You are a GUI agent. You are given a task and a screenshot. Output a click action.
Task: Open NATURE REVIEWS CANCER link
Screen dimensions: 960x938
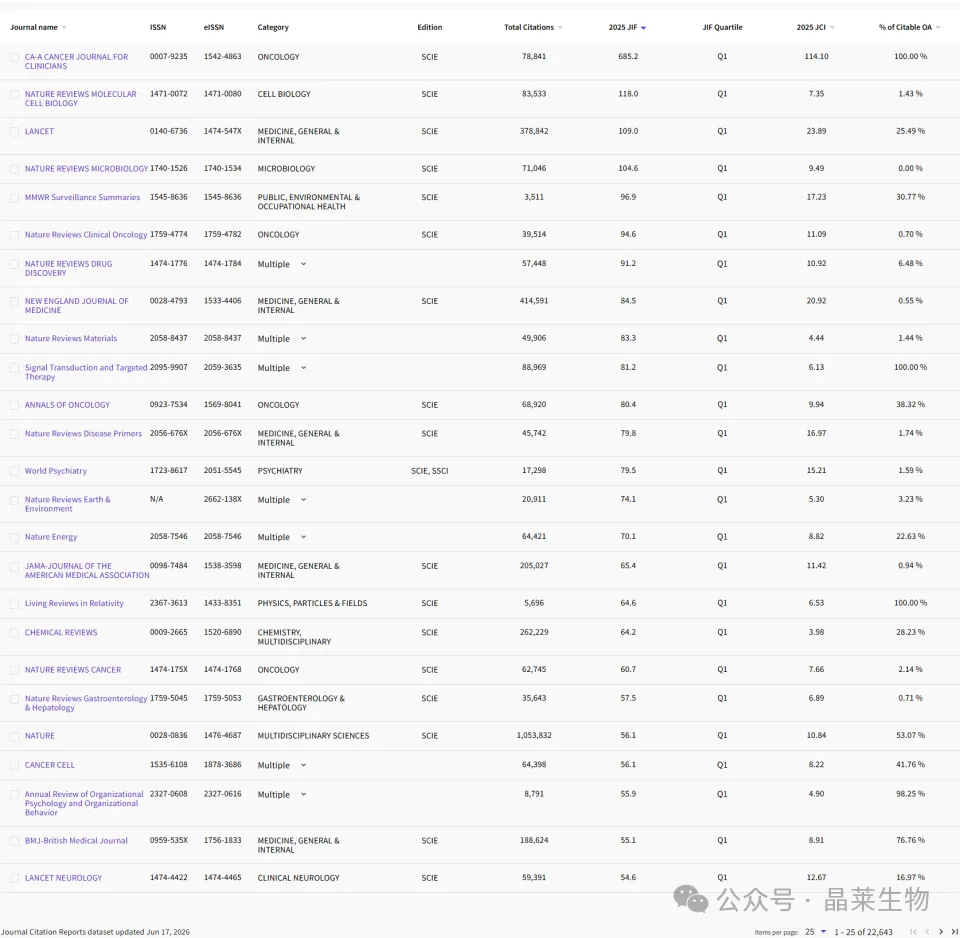point(73,670)
